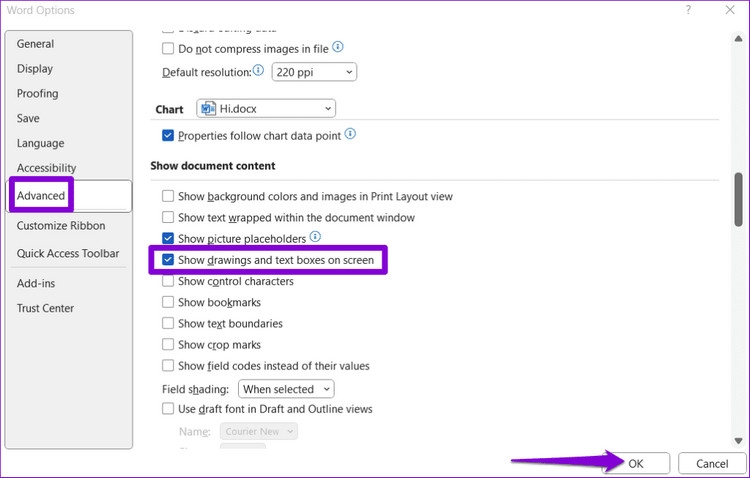Switch to the Proofing category

tap(38, 94)
